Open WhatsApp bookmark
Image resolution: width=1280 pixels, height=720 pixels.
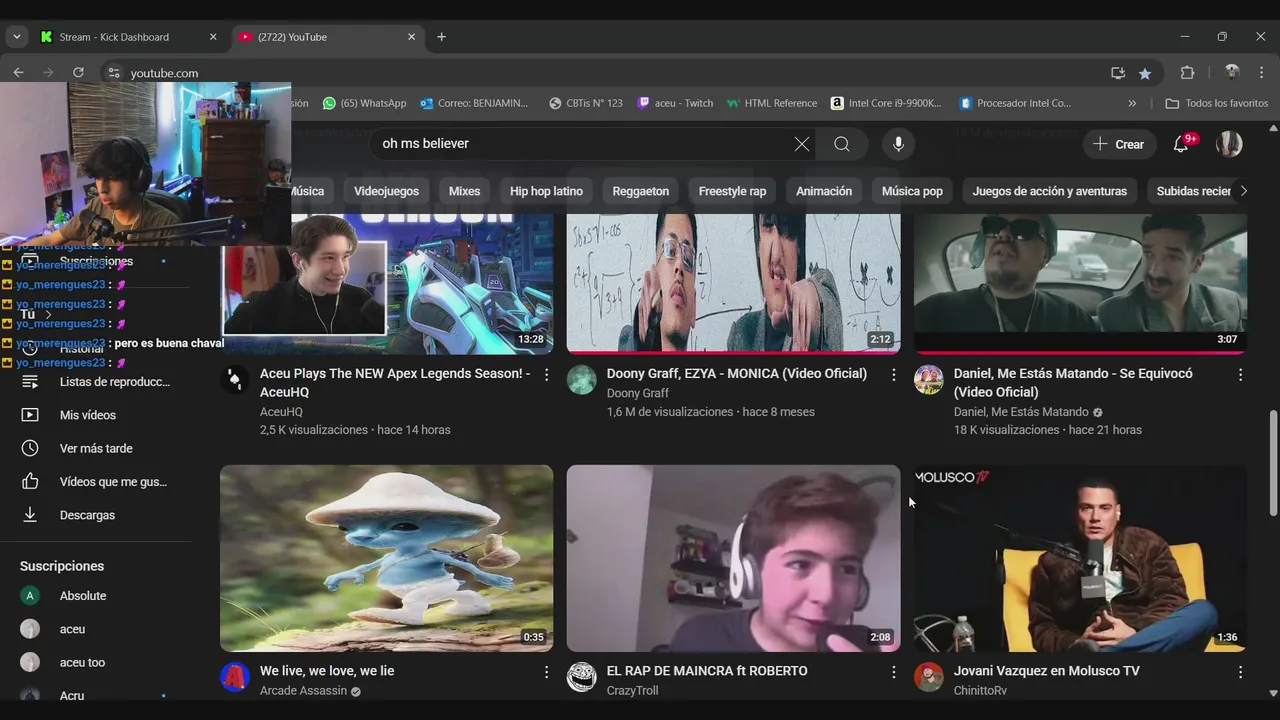coord(364,103)
